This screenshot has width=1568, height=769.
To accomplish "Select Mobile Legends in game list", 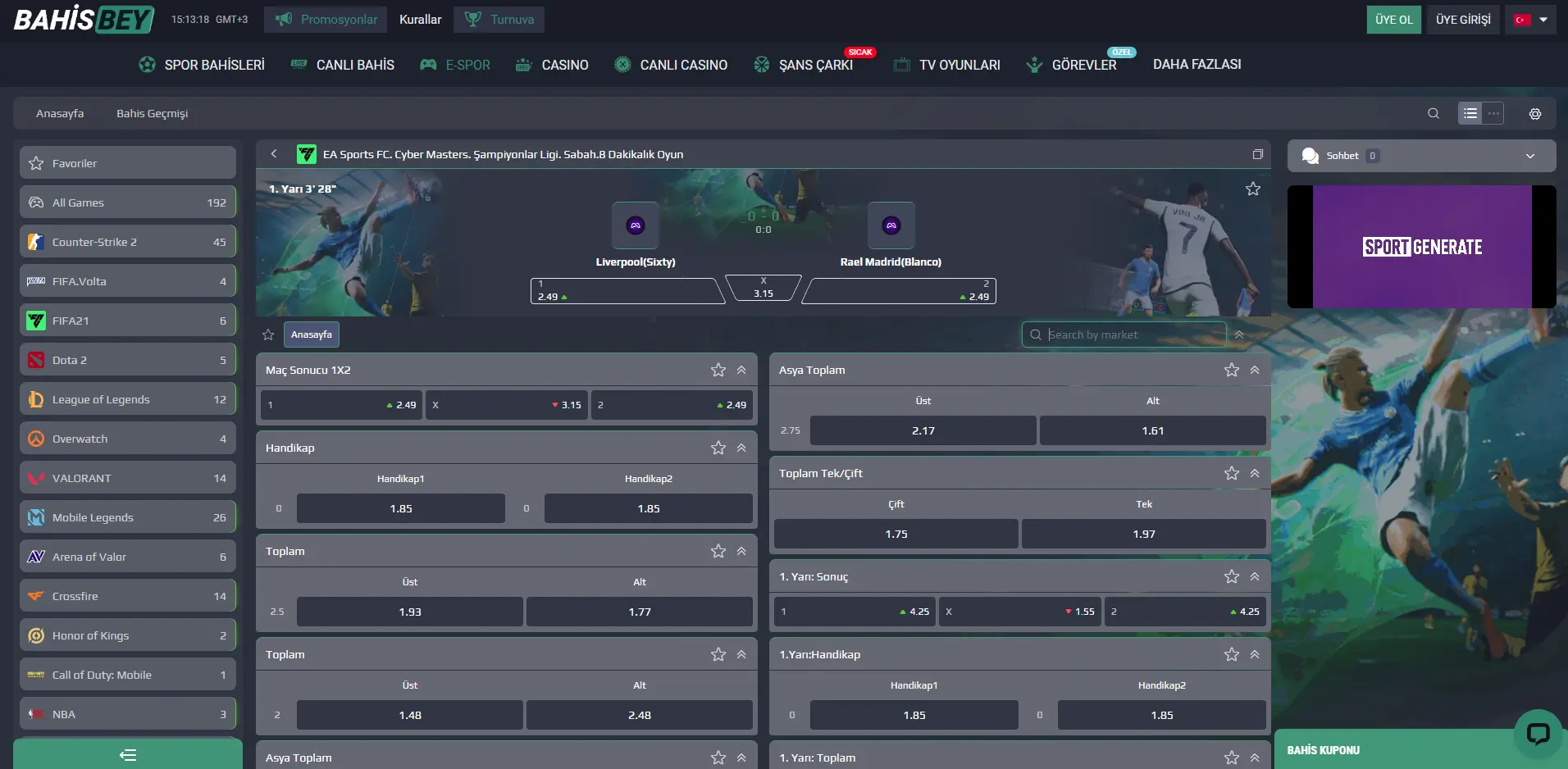I will coord(128,517).
